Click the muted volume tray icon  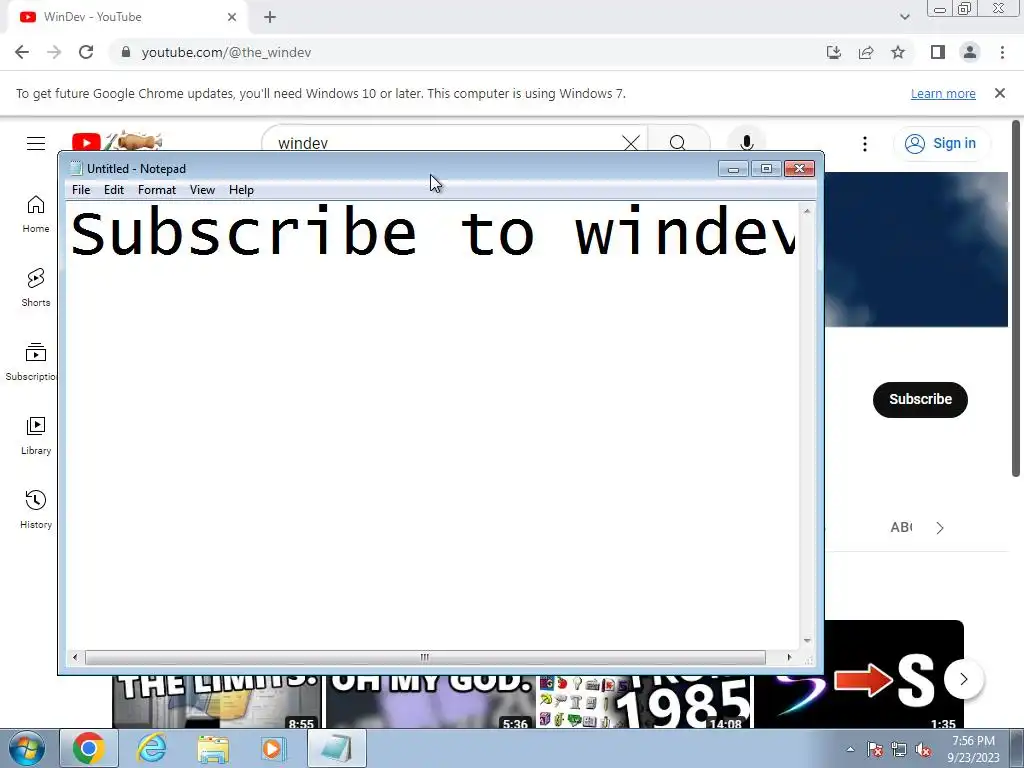(x=923, y=750)
